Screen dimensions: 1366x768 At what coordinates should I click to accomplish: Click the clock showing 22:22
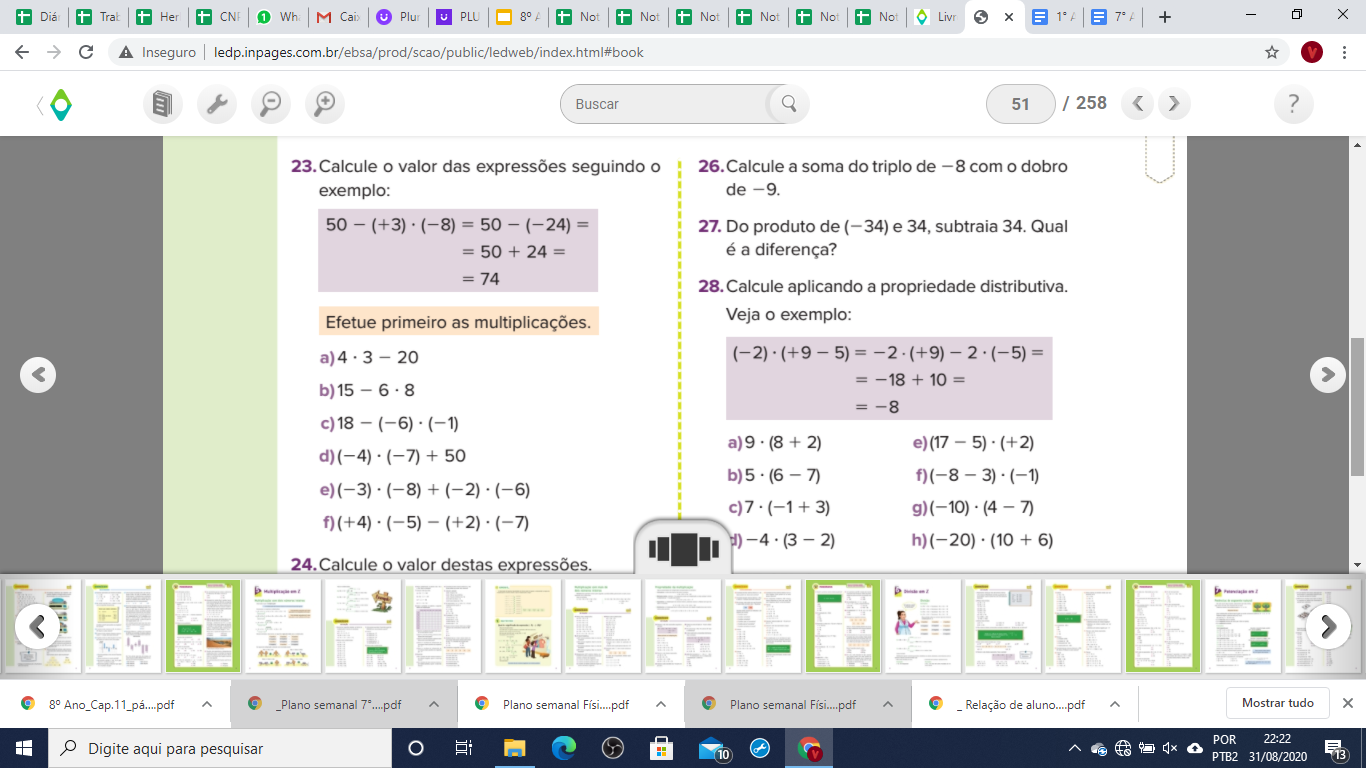click(1276, 740)
